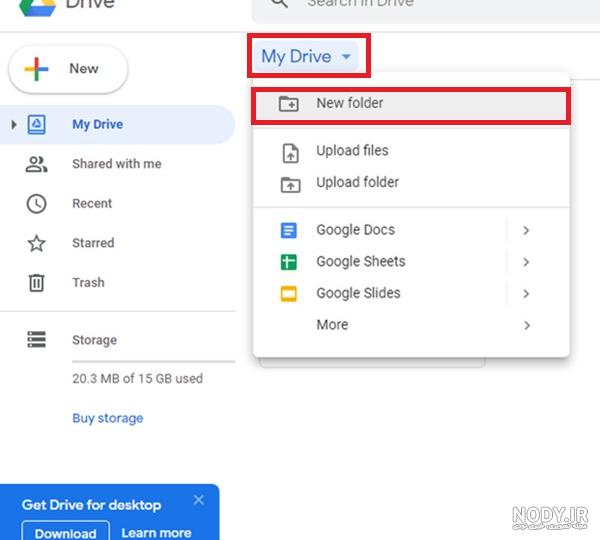Click the Storage stacked-bars icon
This screenshot has height=540, width=600.
click(36, 339)
